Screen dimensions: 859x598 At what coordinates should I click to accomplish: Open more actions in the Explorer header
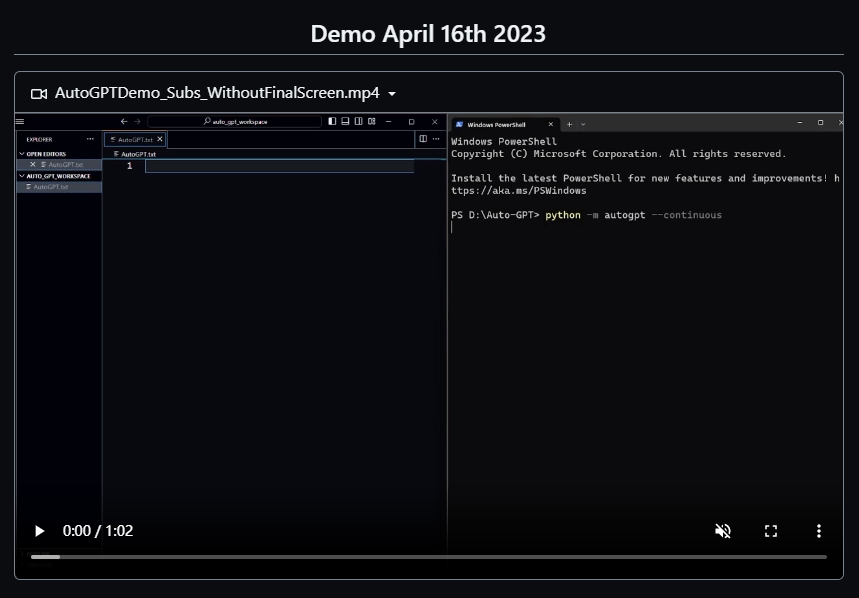point(90,139)
